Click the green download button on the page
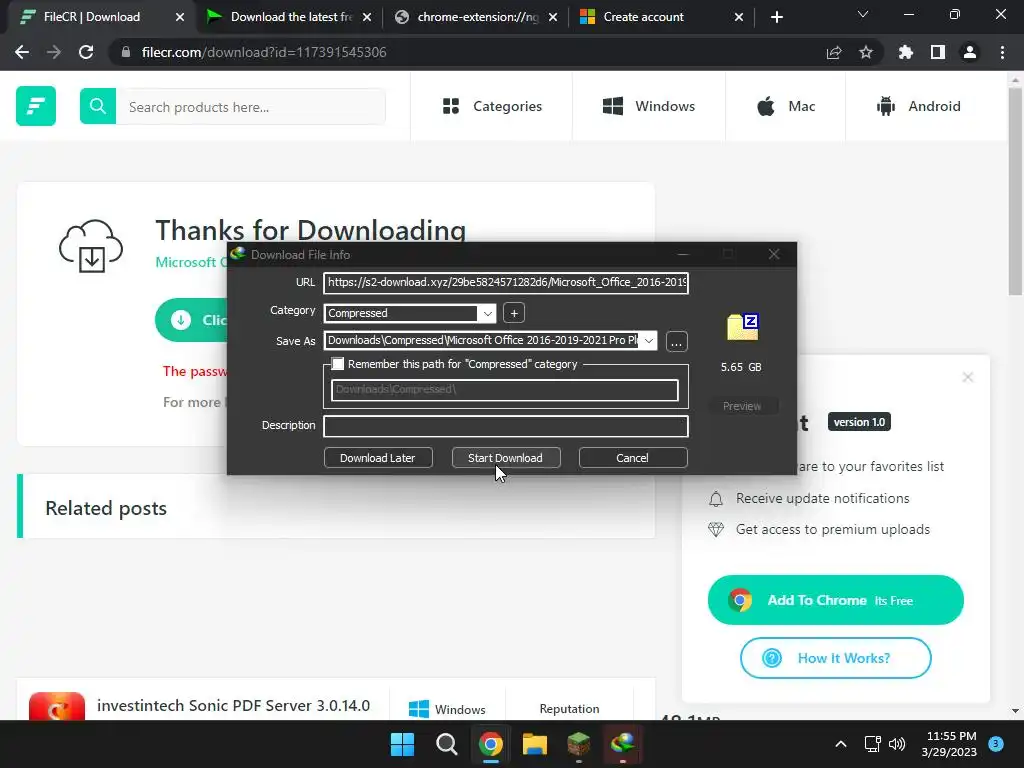The width and height of the screenshot is (1024, 768). (x=192, y=320)
